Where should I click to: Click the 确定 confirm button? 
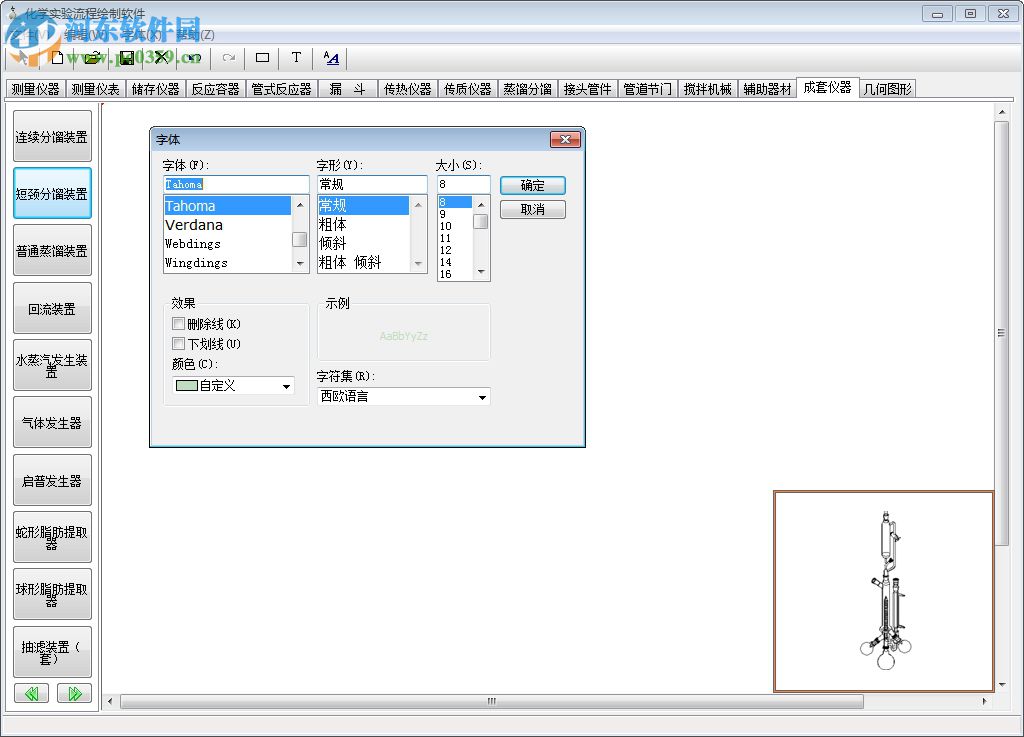point(533,185)
